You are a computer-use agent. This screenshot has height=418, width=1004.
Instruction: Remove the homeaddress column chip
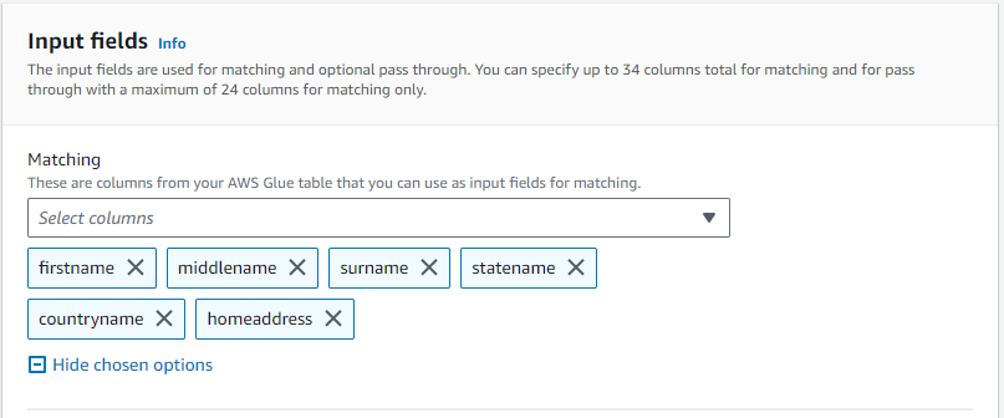click(333, 319)
